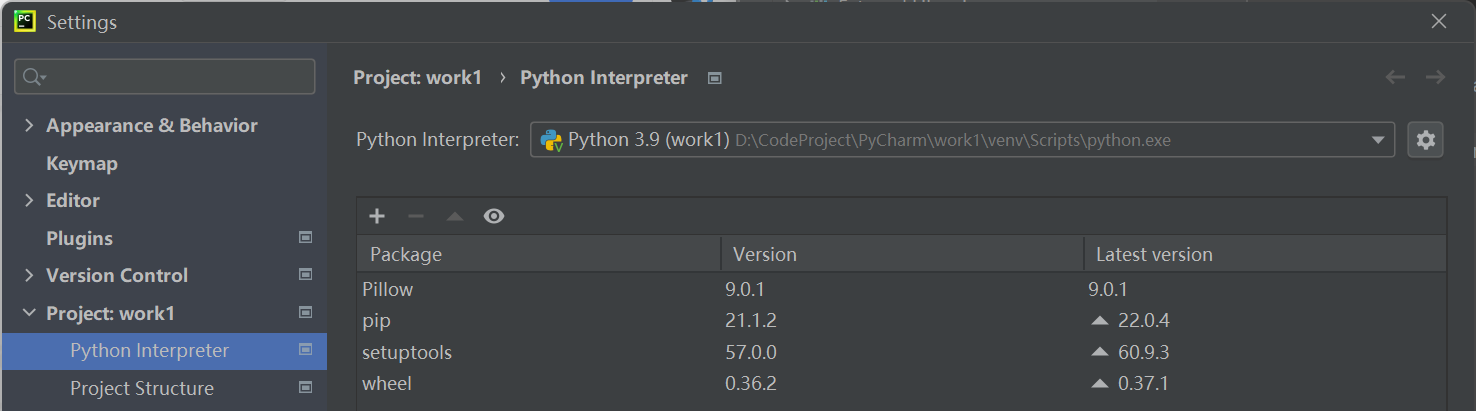
Task: Click upgrade arrow next to setuptools 60.9.3
Action: click(x=1100, y=352)
